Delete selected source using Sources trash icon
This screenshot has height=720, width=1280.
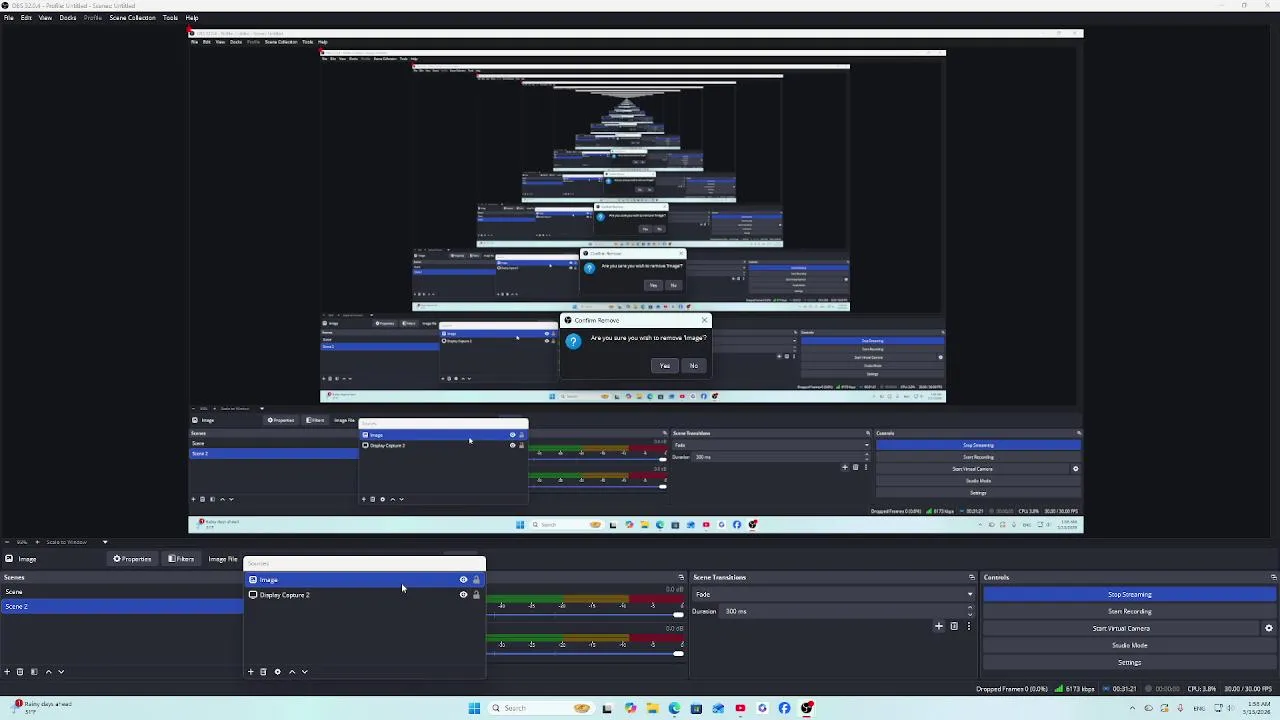[x=264, y=672]
